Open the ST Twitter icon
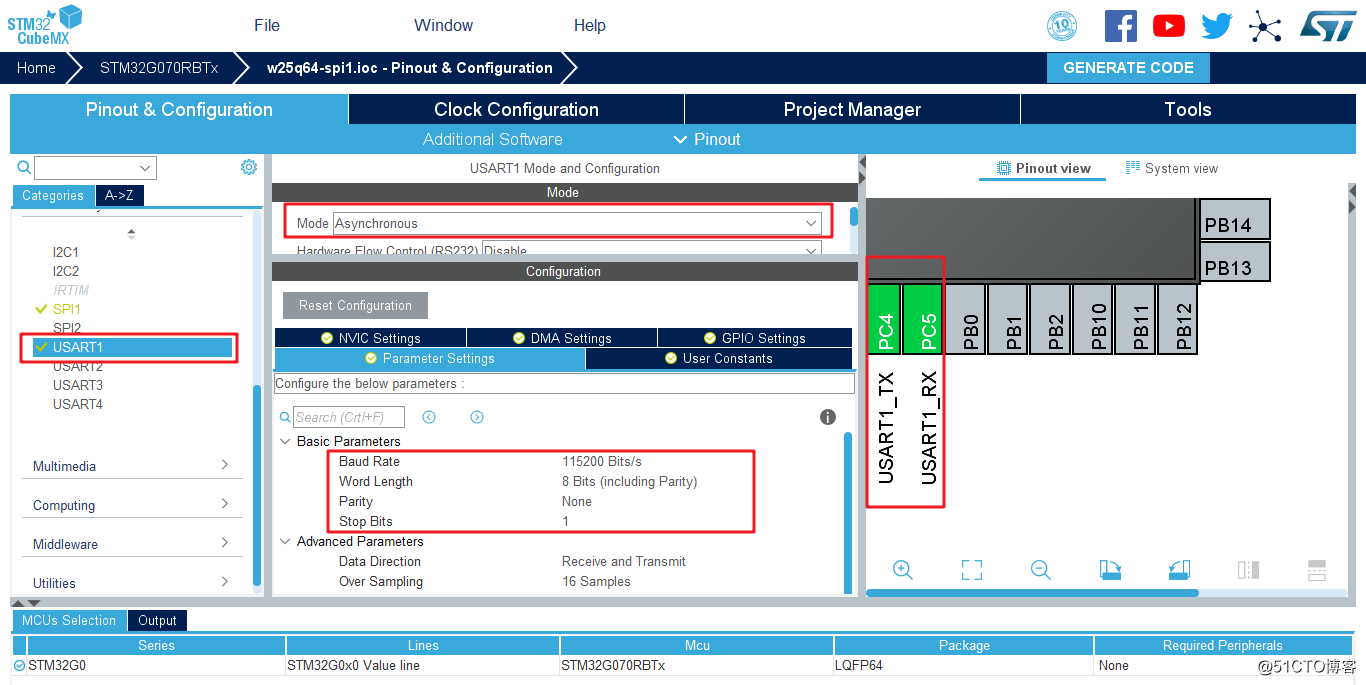This screenshot has height=685, width=1366. tap(1217, 26)
